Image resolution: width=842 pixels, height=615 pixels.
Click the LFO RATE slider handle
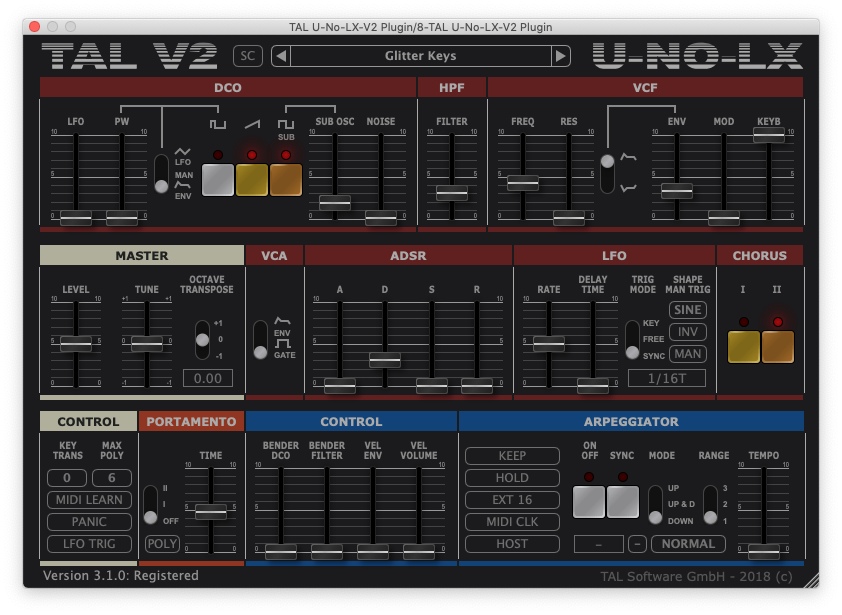pos(549,343)
